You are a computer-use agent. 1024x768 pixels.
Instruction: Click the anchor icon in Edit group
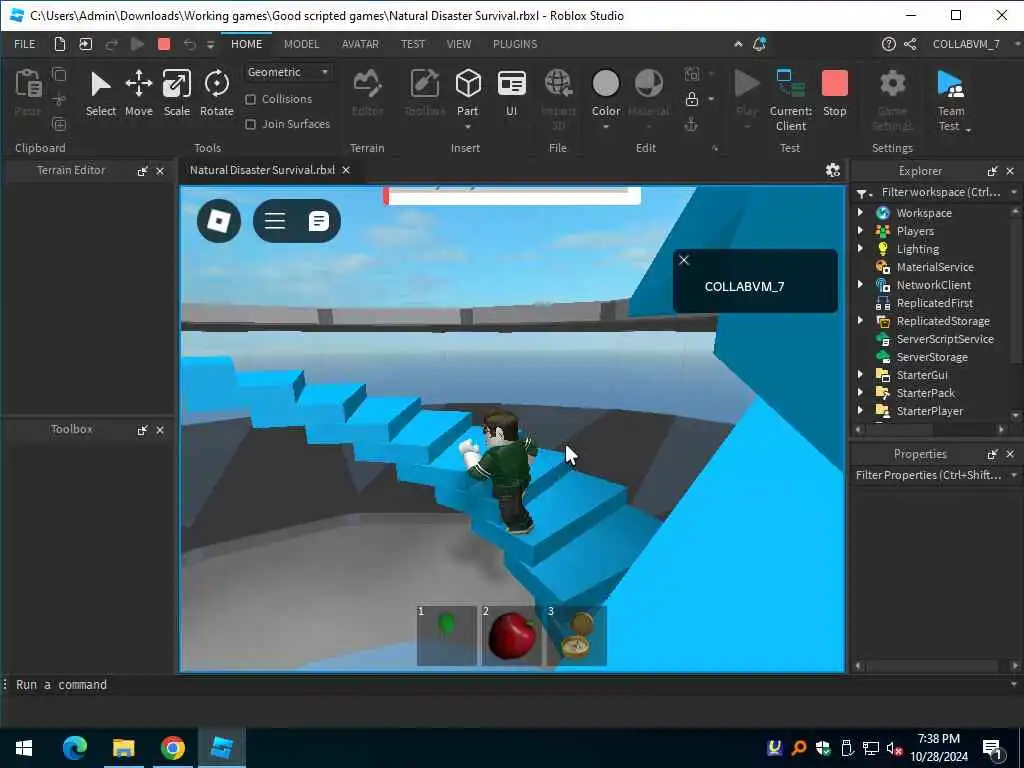click(x=691, y=124)
